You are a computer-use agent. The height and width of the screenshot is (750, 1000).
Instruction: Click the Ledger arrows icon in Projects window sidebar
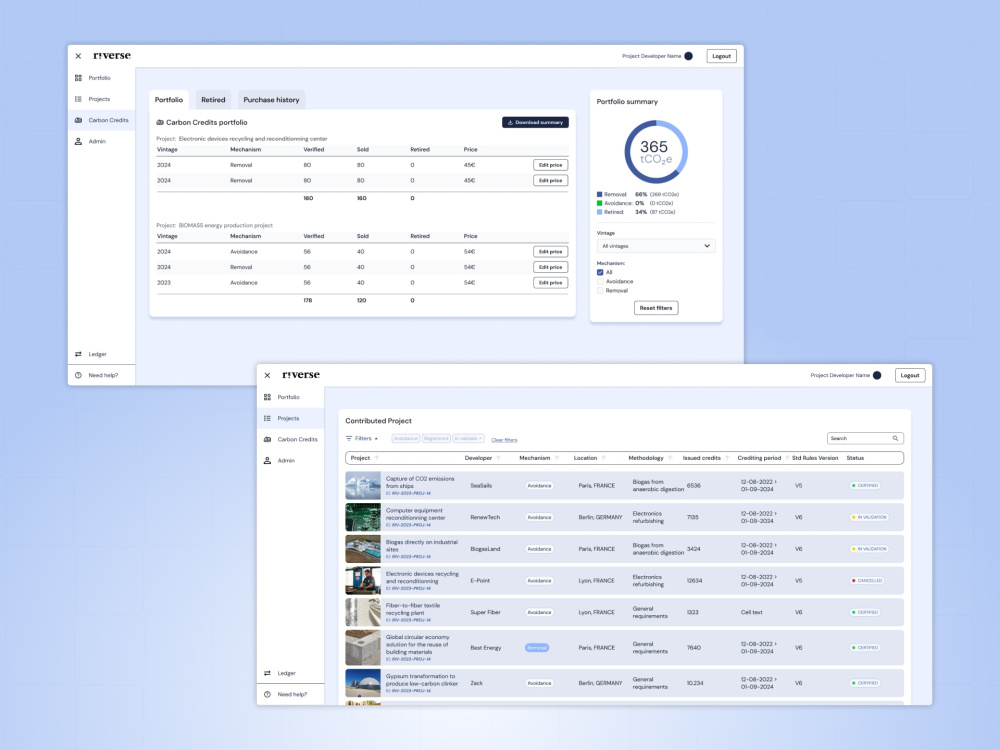point(267,673)
